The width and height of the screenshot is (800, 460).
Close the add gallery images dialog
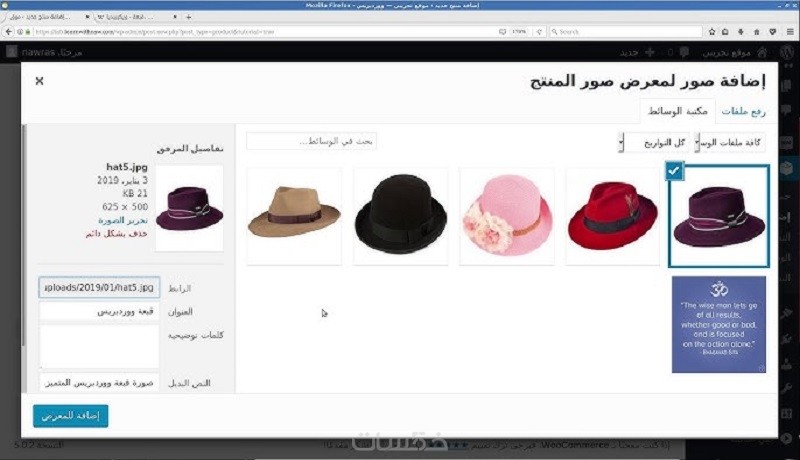coord(39,81)
